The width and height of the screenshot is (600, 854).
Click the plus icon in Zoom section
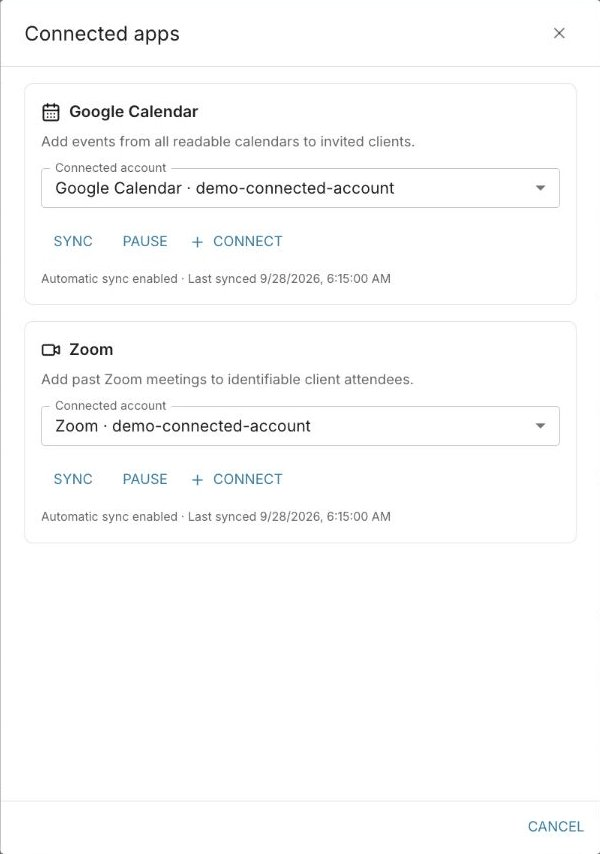pos(197,480)
